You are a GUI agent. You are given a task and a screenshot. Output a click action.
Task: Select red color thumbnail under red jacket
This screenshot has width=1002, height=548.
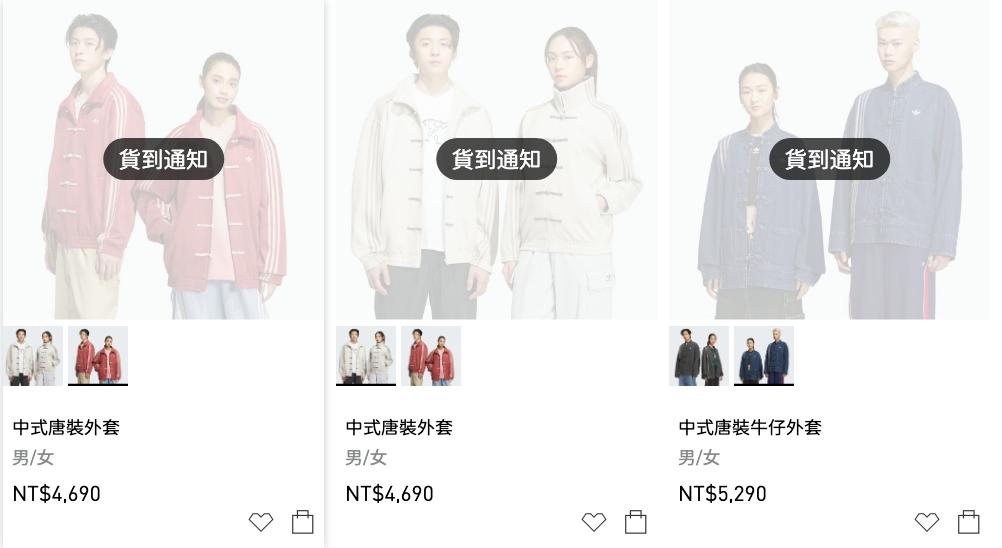coord(98,356)
